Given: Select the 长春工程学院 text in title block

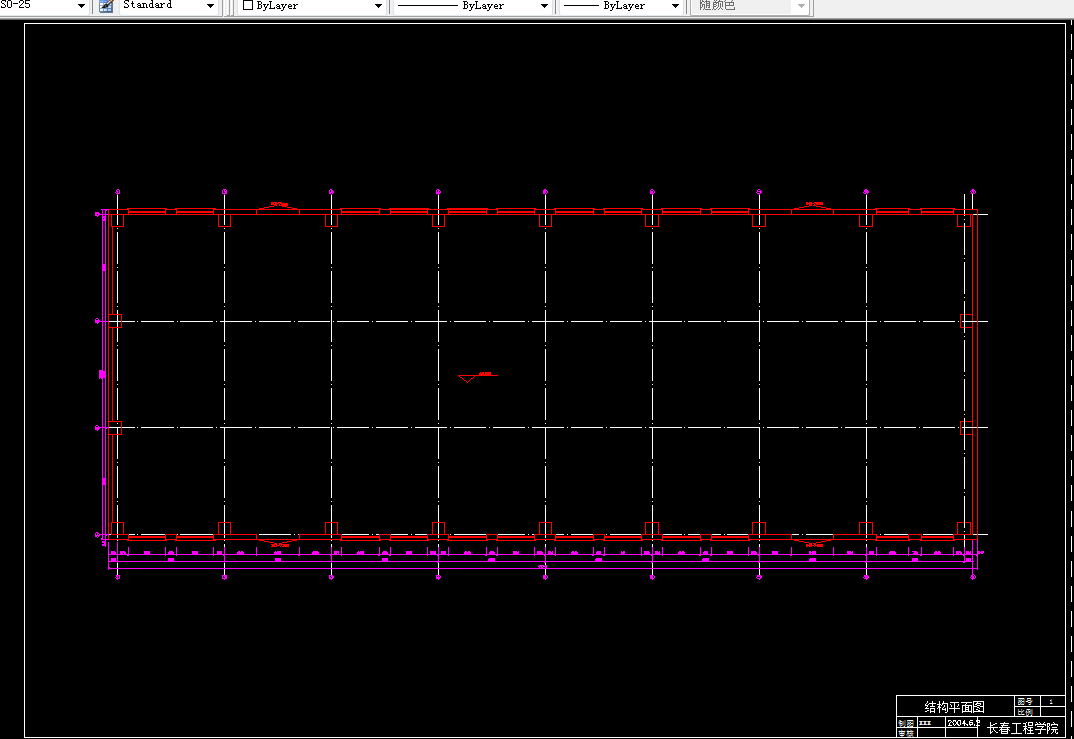Looking at the screenshot, I should coord(1022,728).
